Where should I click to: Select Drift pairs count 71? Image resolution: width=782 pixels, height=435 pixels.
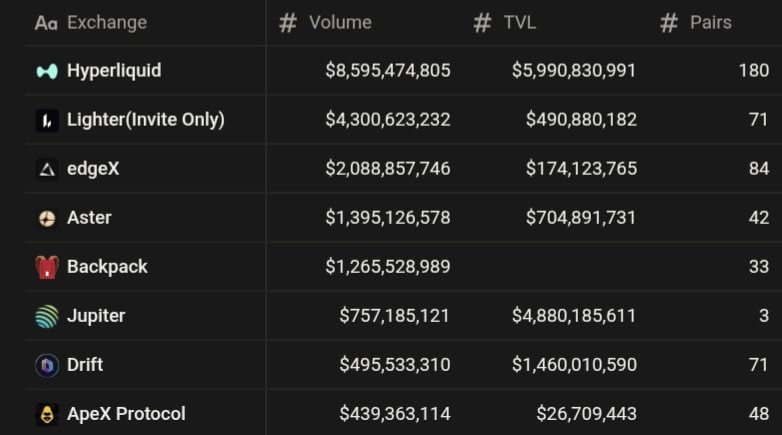(x=759, y=365)
